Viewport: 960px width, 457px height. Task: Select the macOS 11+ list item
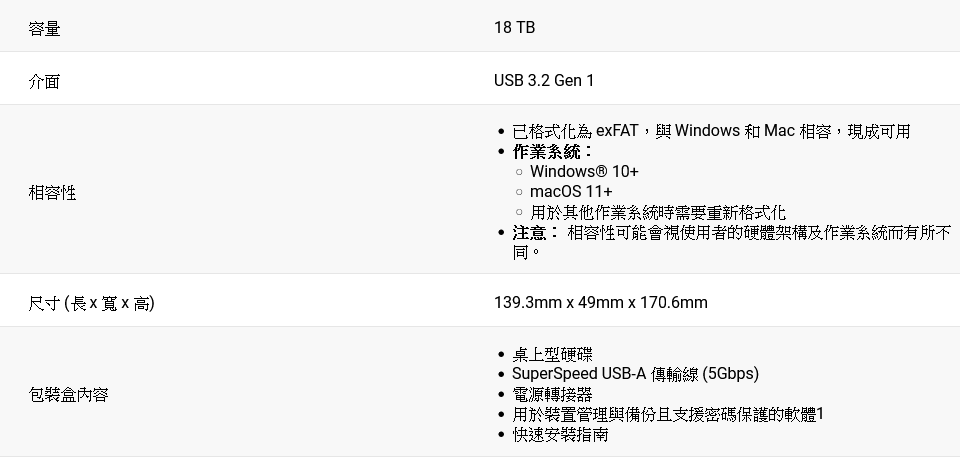pos(571,192)
